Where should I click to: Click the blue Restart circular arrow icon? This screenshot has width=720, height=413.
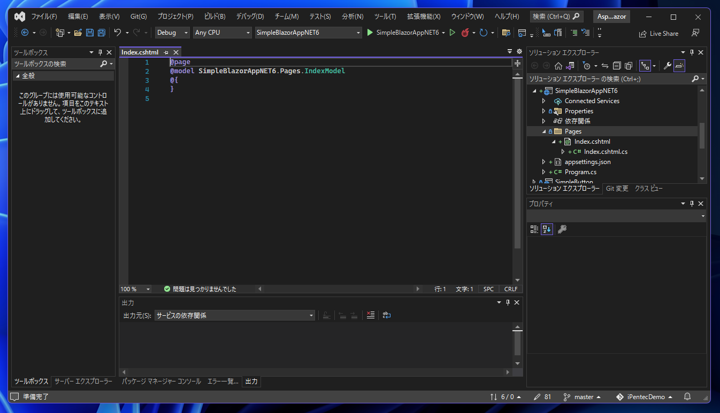click(x=484, y=33)
